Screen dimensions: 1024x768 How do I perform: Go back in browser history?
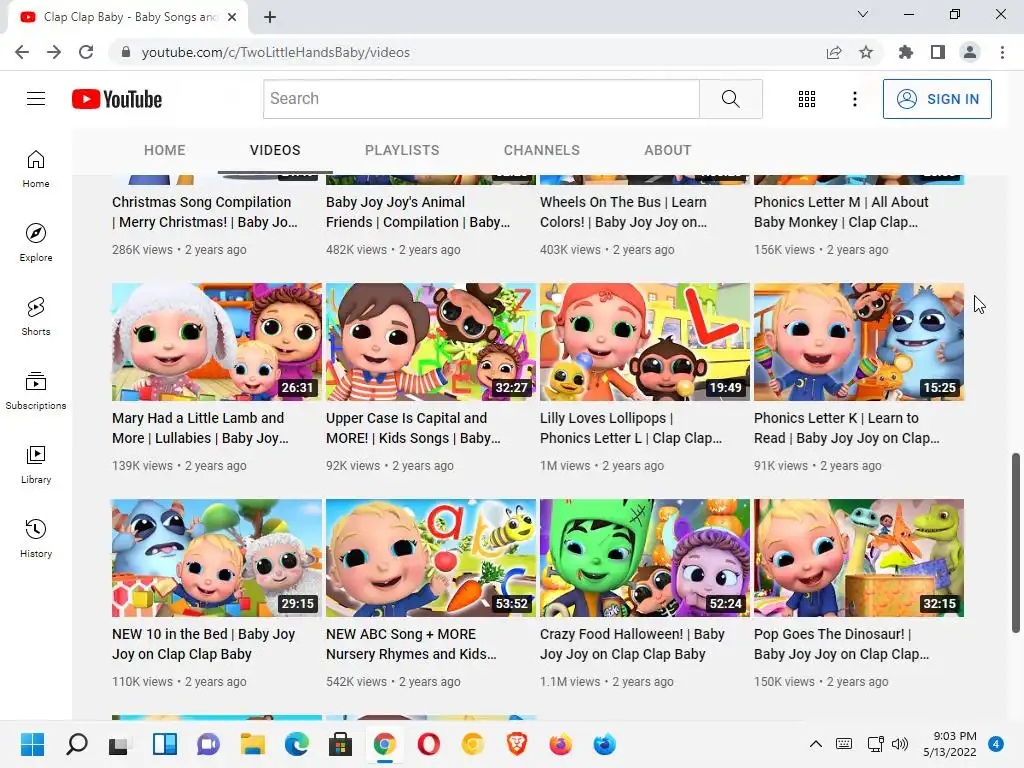click(22, 52)
